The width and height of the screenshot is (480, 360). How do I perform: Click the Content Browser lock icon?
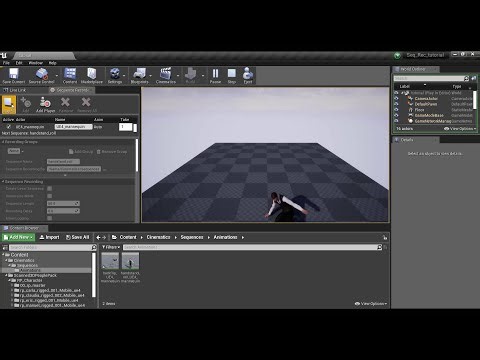pos(385,237)
